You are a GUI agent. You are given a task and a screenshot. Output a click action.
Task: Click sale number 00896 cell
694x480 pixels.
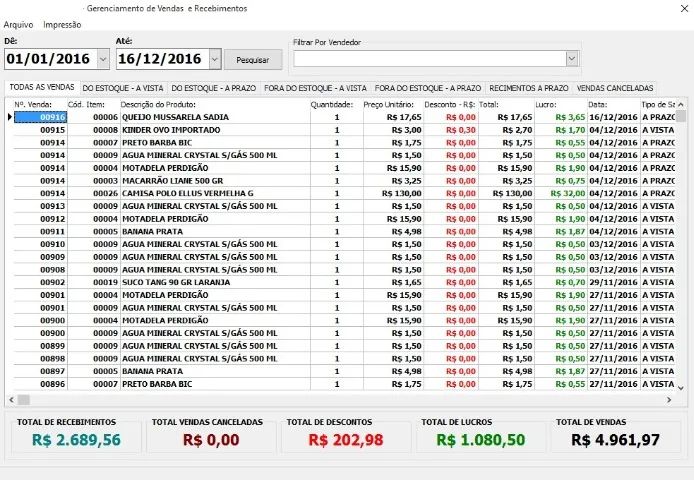40,384
